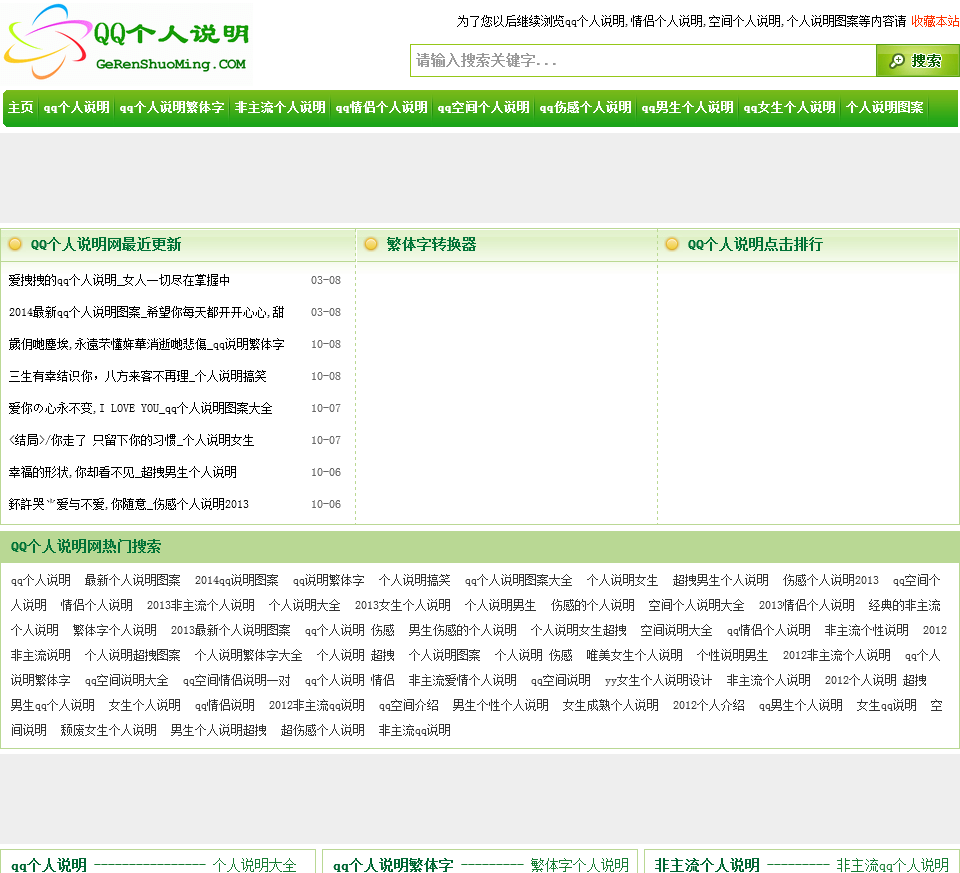Click hot search tag 2013非主流个人说明
The width and height of the screenshot is (960, 873).
201,605
